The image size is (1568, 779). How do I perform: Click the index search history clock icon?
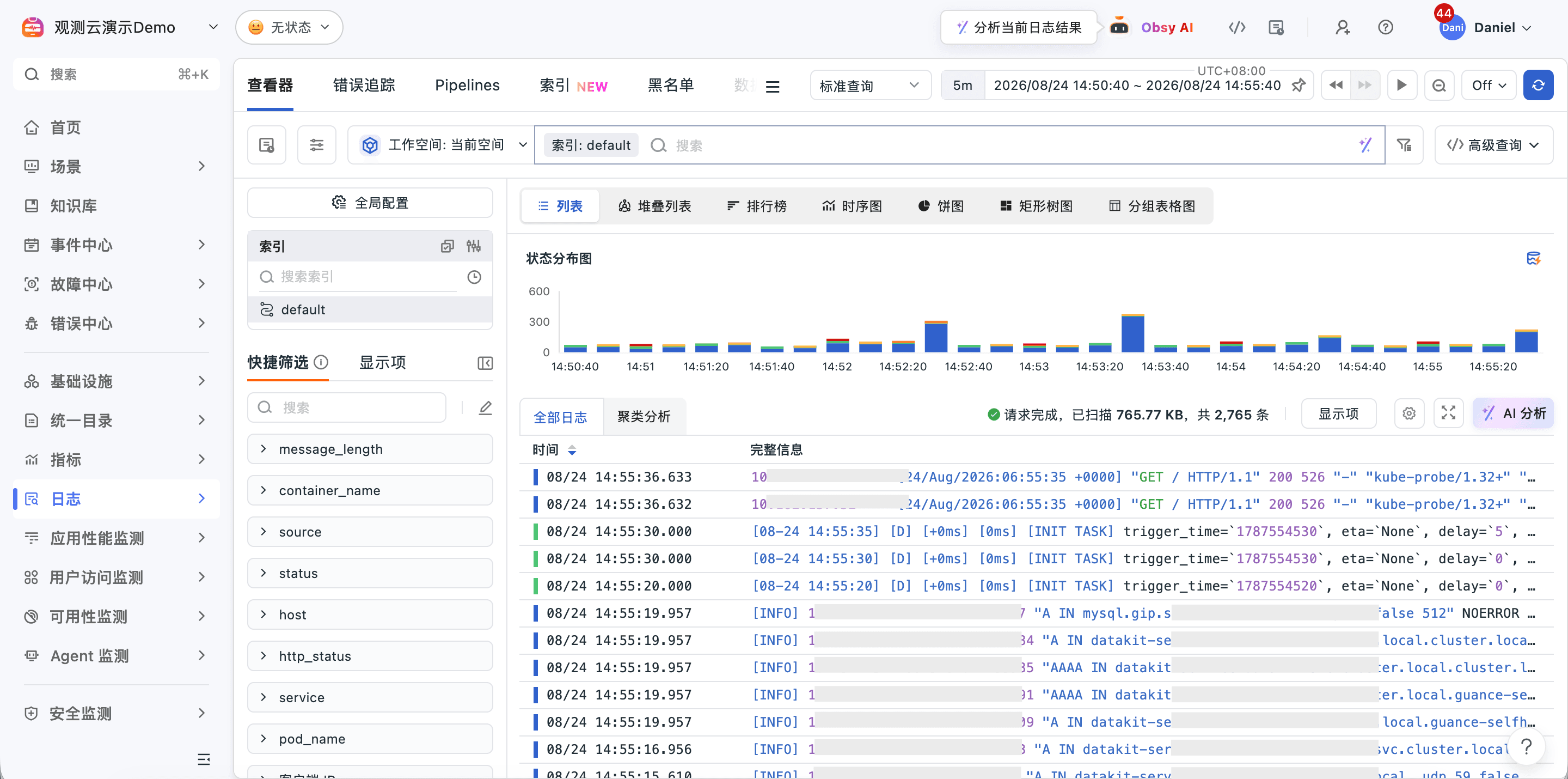click(474, 277)
